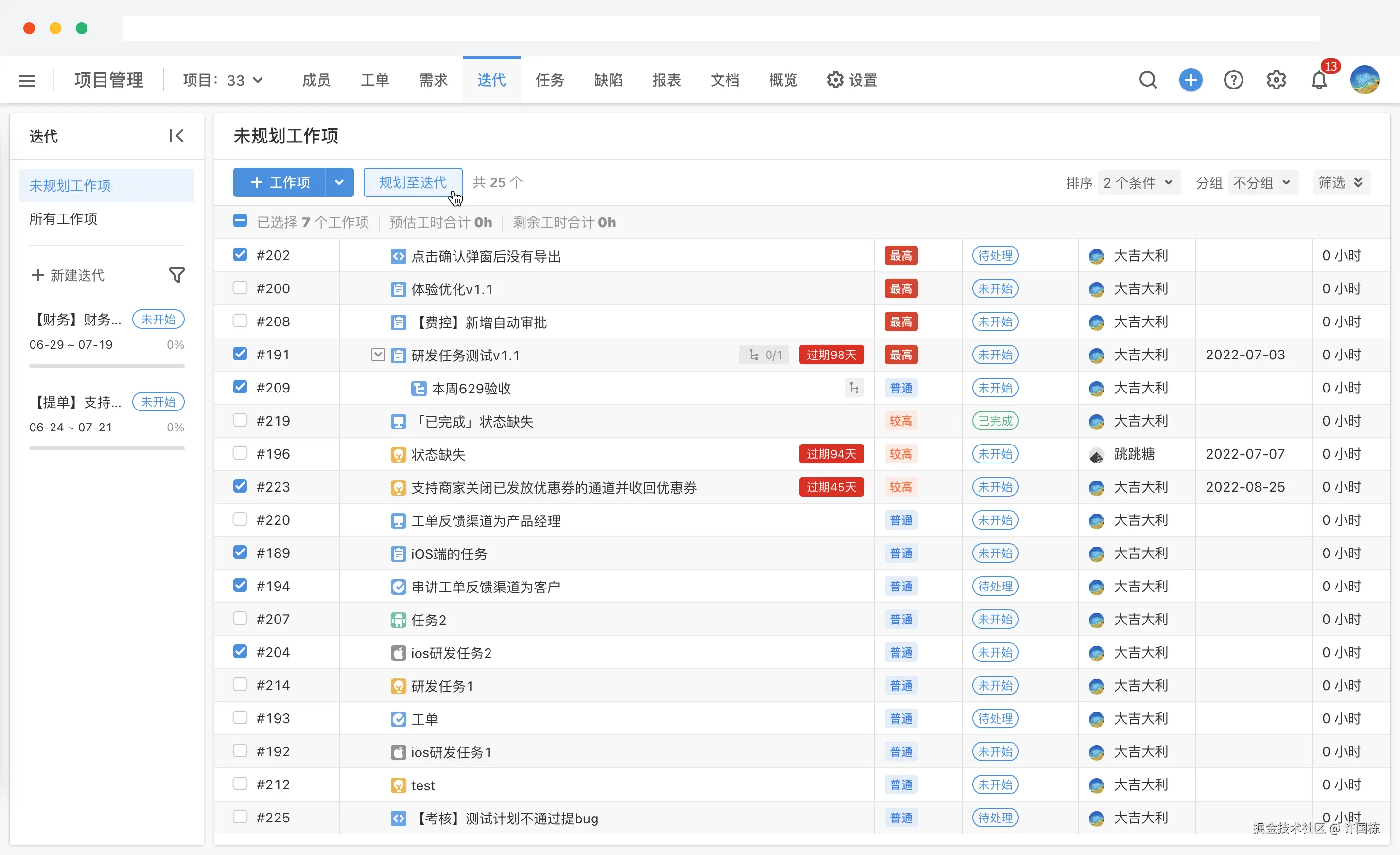The image size is (1400, 855).
Task: Open the filter funnel icon in sidebar
Action: [176, 275]
